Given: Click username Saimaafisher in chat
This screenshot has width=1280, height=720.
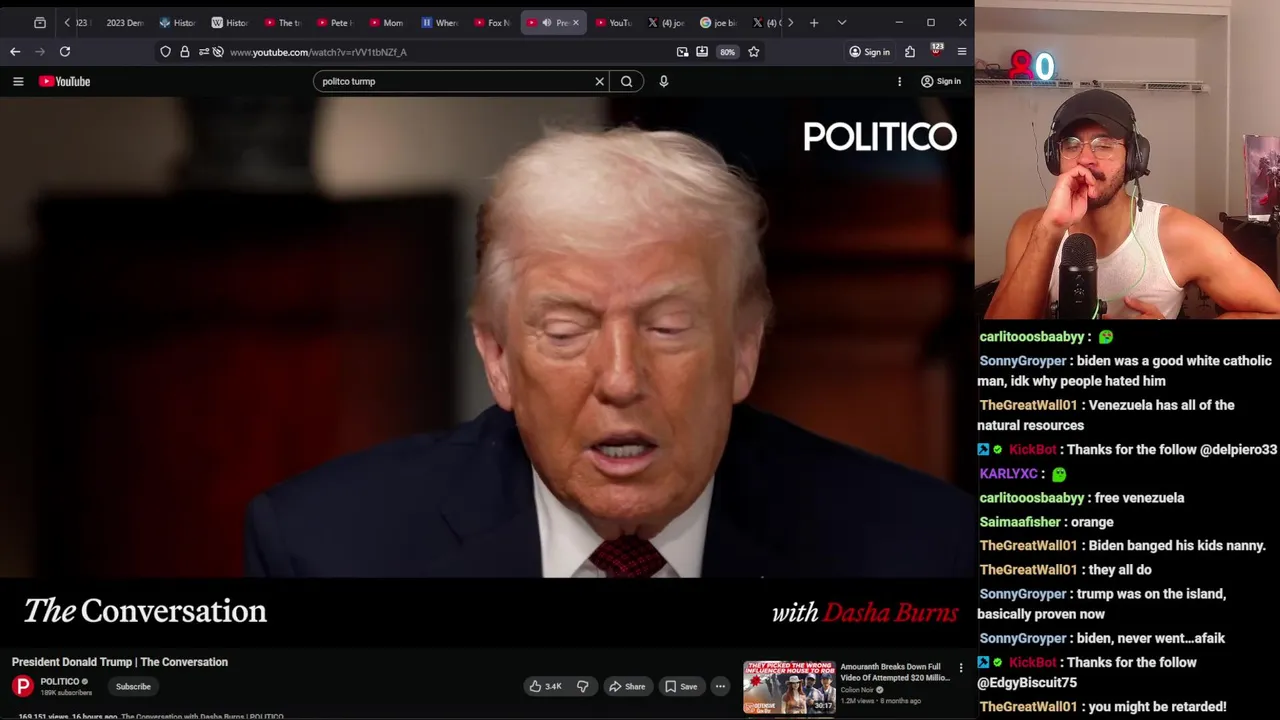Looking at the screenshot, I should click(x=1020, y=522).
